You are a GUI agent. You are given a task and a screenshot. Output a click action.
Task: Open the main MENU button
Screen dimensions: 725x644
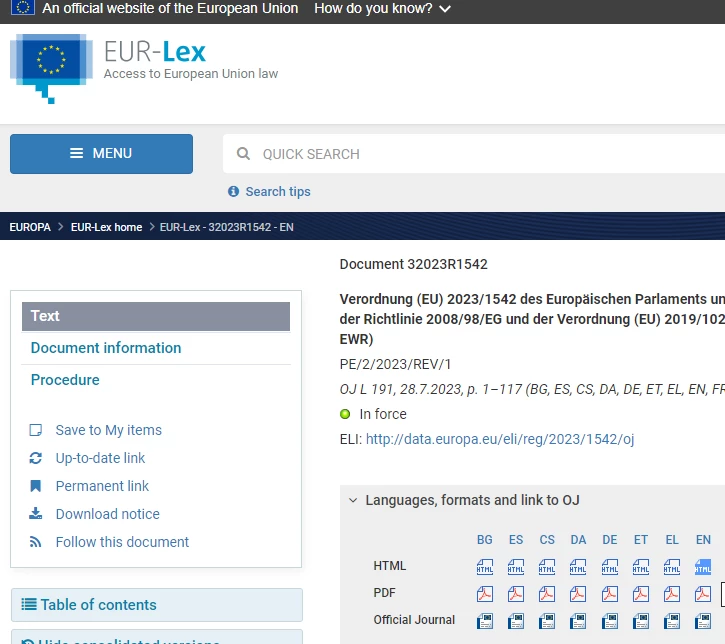tap(101, 154)
